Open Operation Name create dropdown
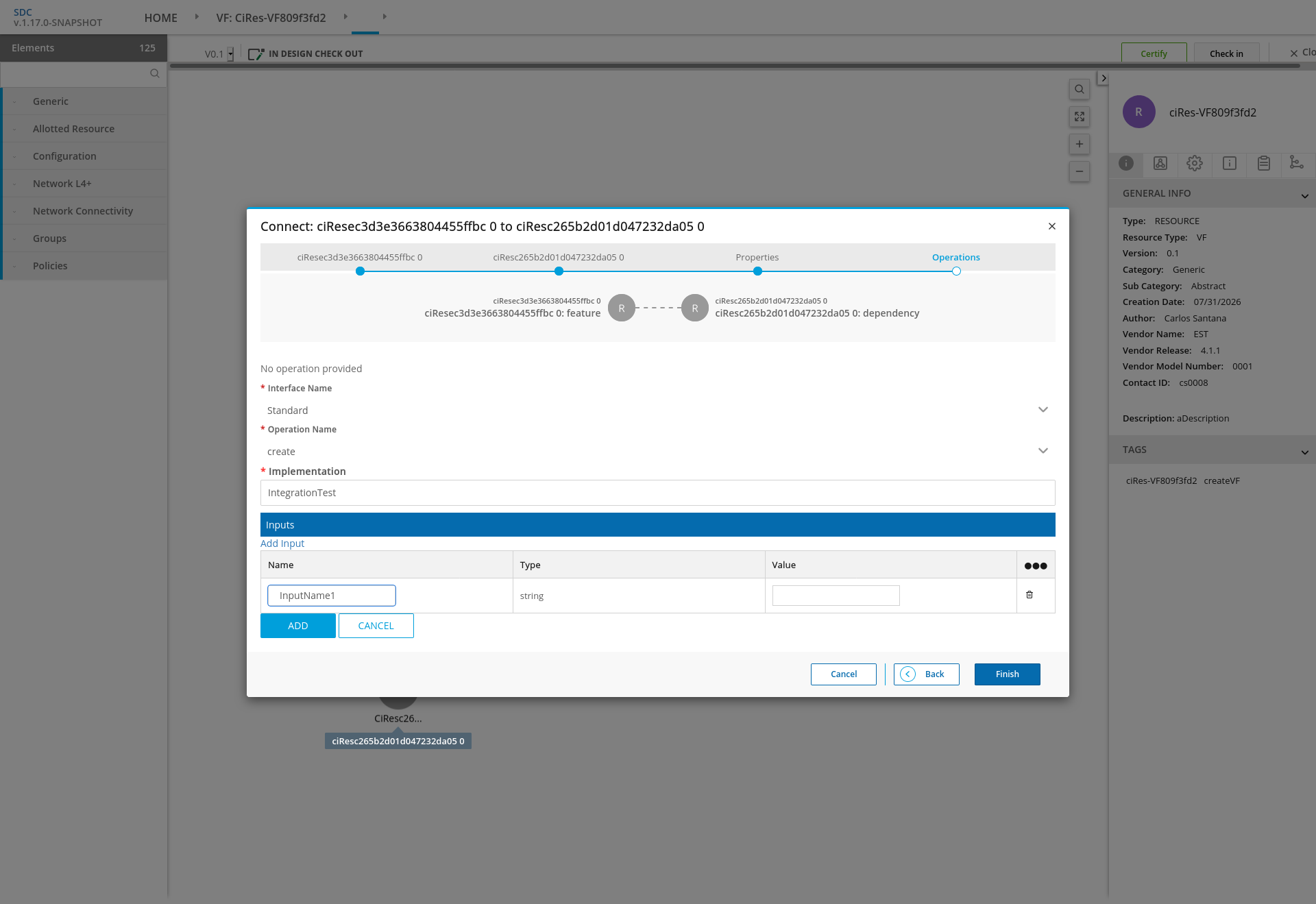The image size is (1316, 904). [x=657, y=451]
